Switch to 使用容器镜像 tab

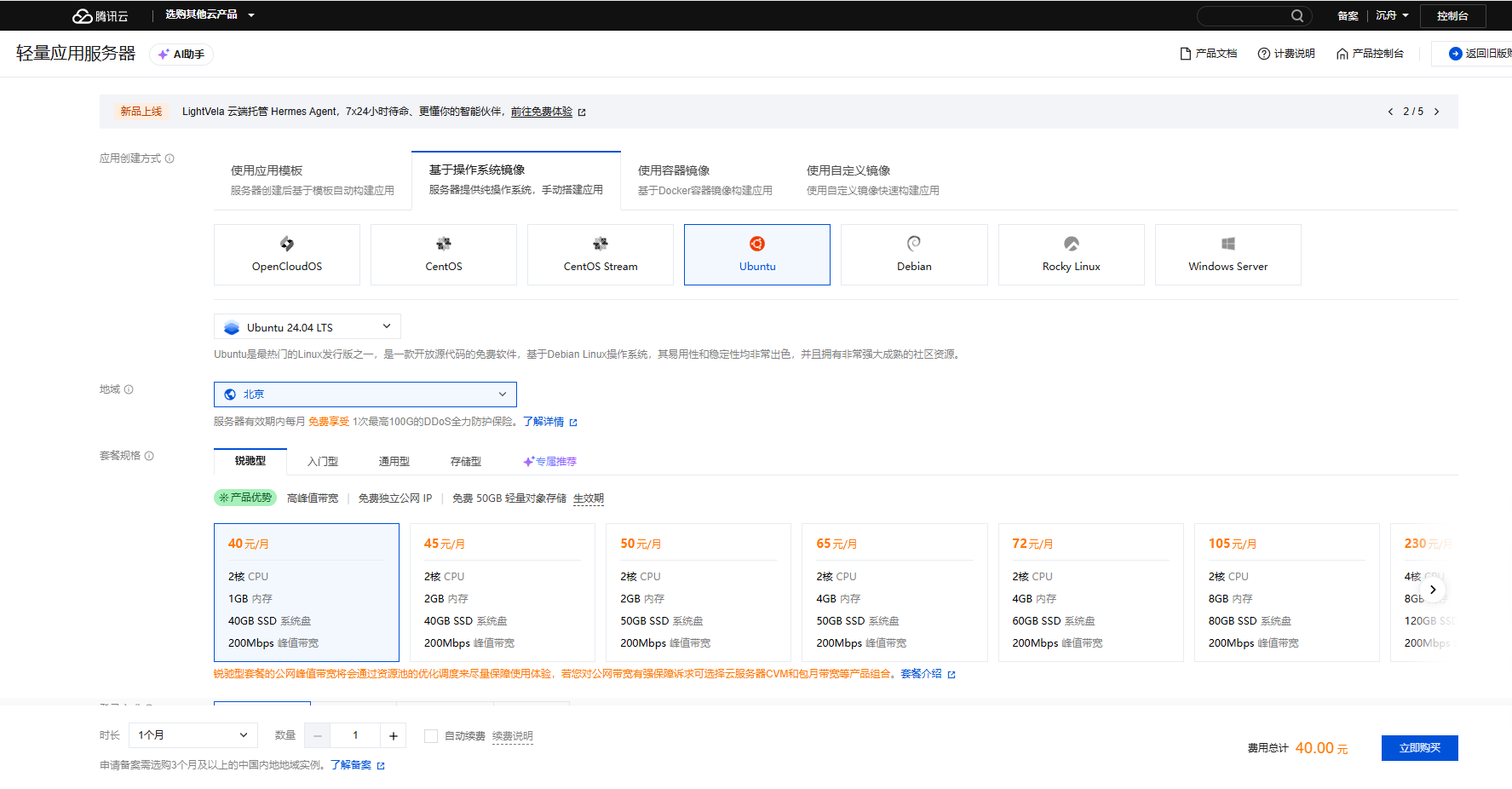point(705,180)
